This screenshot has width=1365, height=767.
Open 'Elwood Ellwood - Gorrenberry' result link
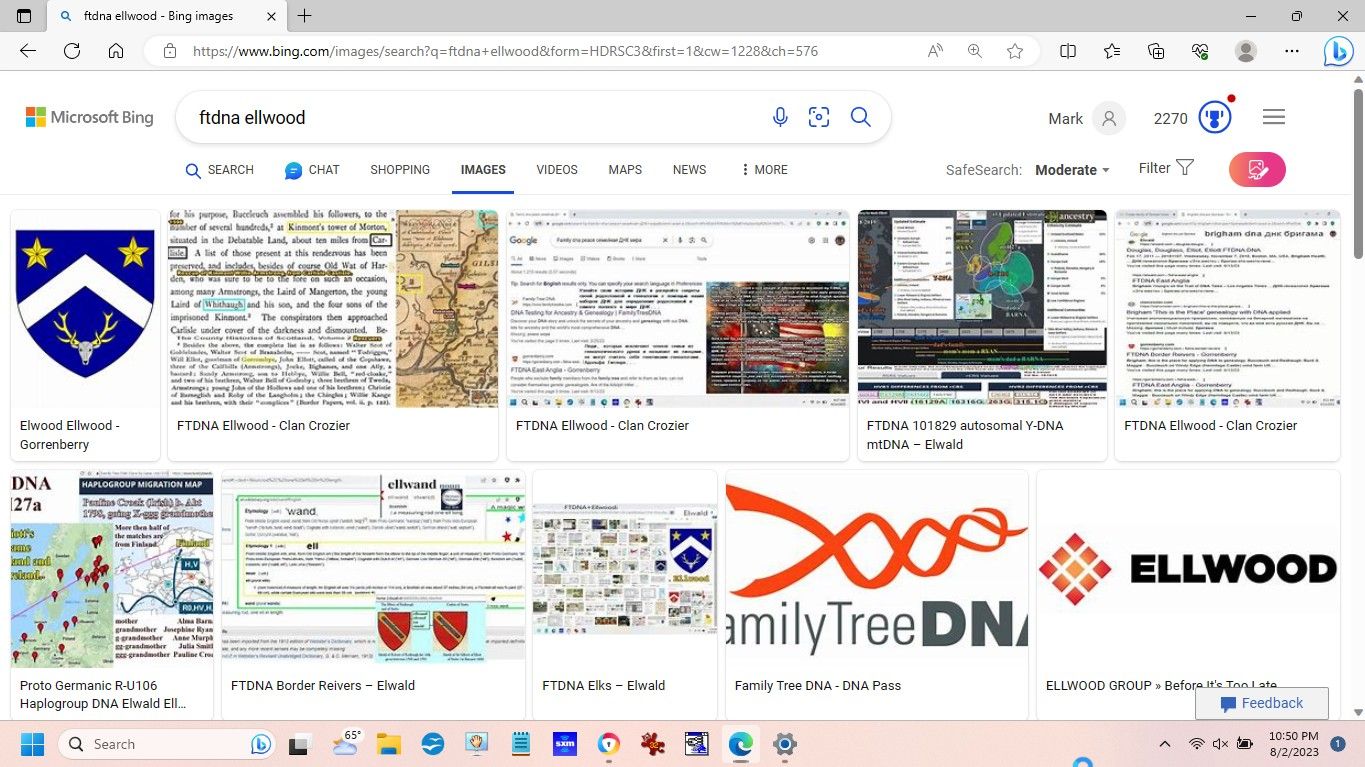(x=70, y=435)
